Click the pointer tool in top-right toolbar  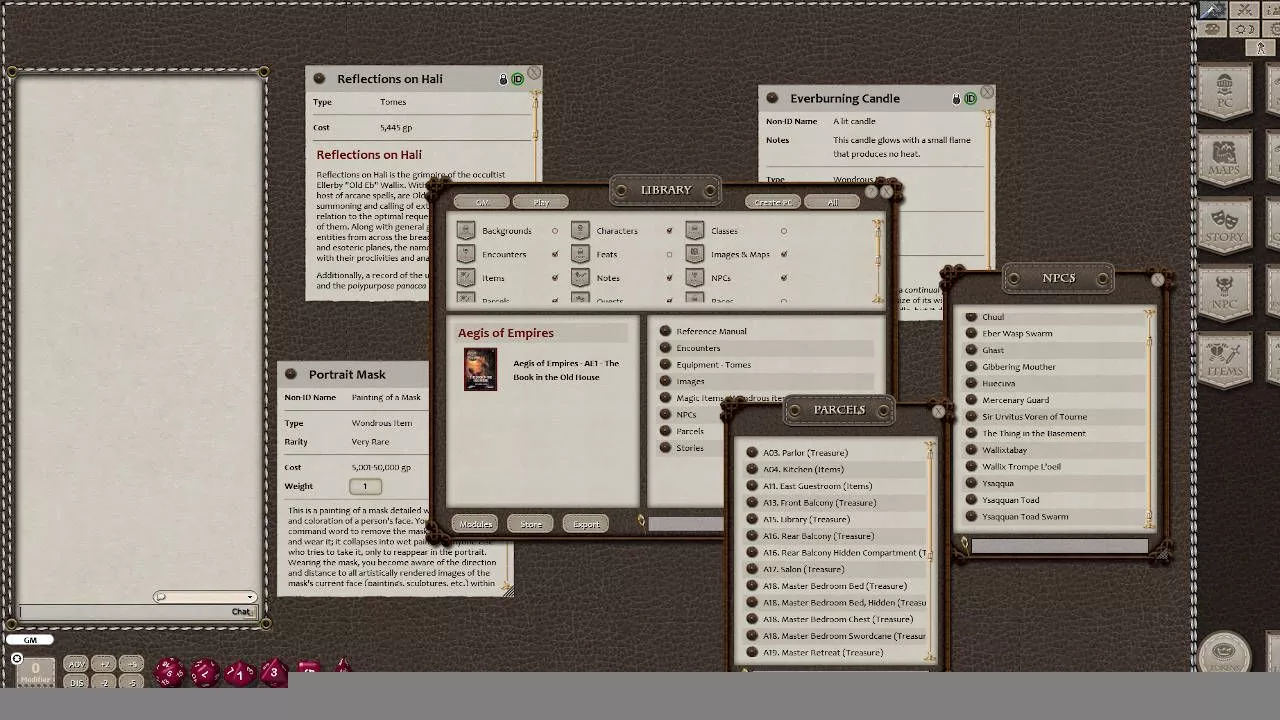coord(1212,10)
